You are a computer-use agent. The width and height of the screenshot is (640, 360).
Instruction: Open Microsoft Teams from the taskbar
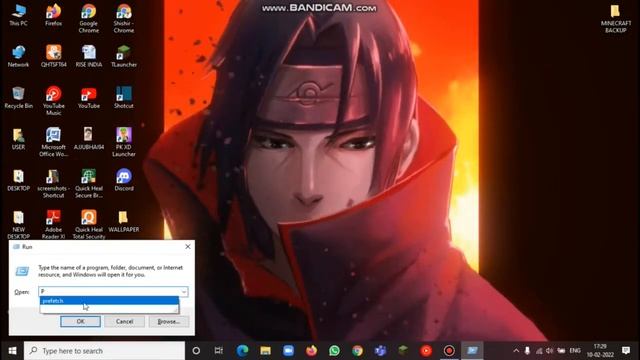pyautogui.click(x=380, y=351)
